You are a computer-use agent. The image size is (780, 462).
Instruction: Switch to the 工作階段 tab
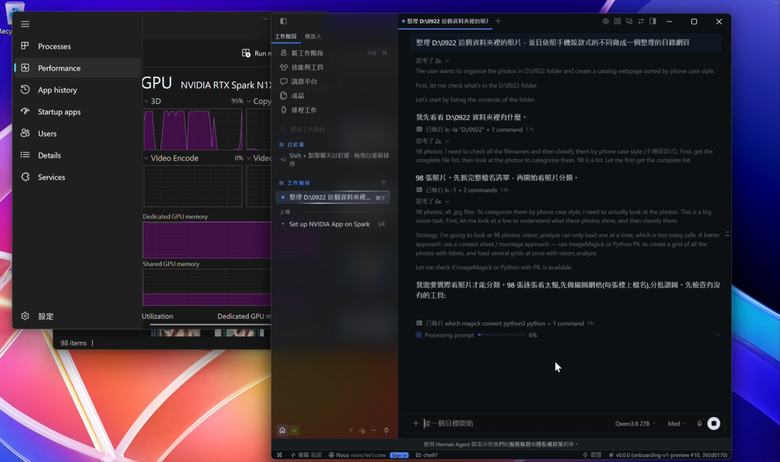(x=286, y=36)
